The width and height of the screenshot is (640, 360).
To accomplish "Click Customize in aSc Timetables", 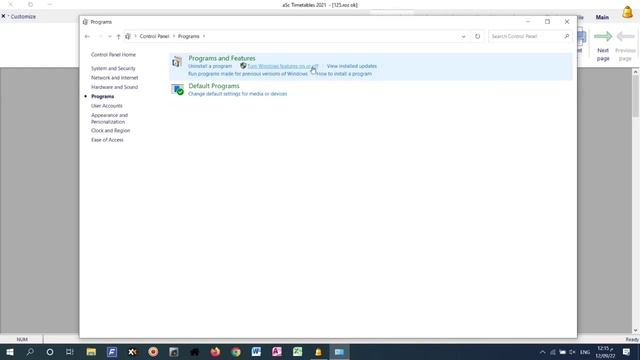I will coord(23,17).
